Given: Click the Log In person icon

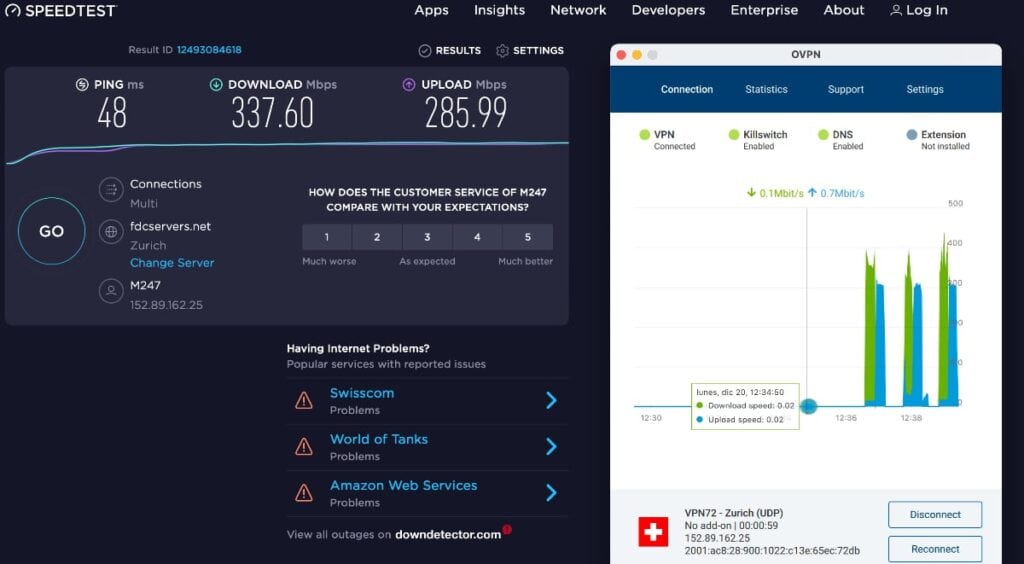Looking at the screenshot, I should click(896, 10).
